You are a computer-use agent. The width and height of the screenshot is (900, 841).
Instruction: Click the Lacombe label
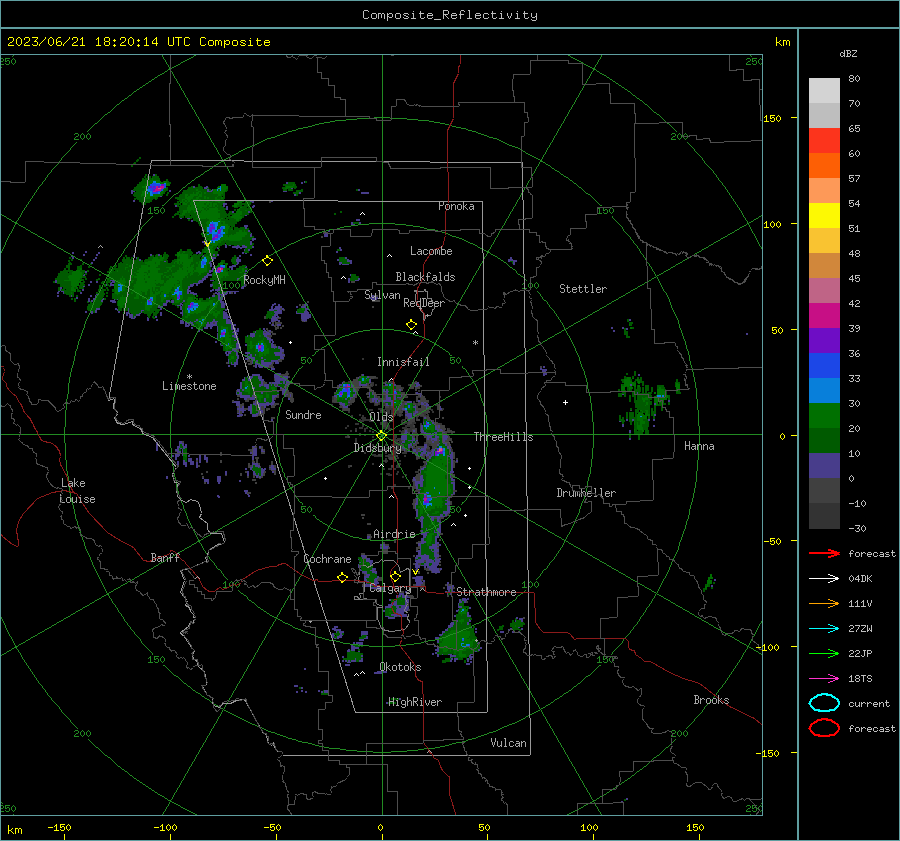pos(431,251)
